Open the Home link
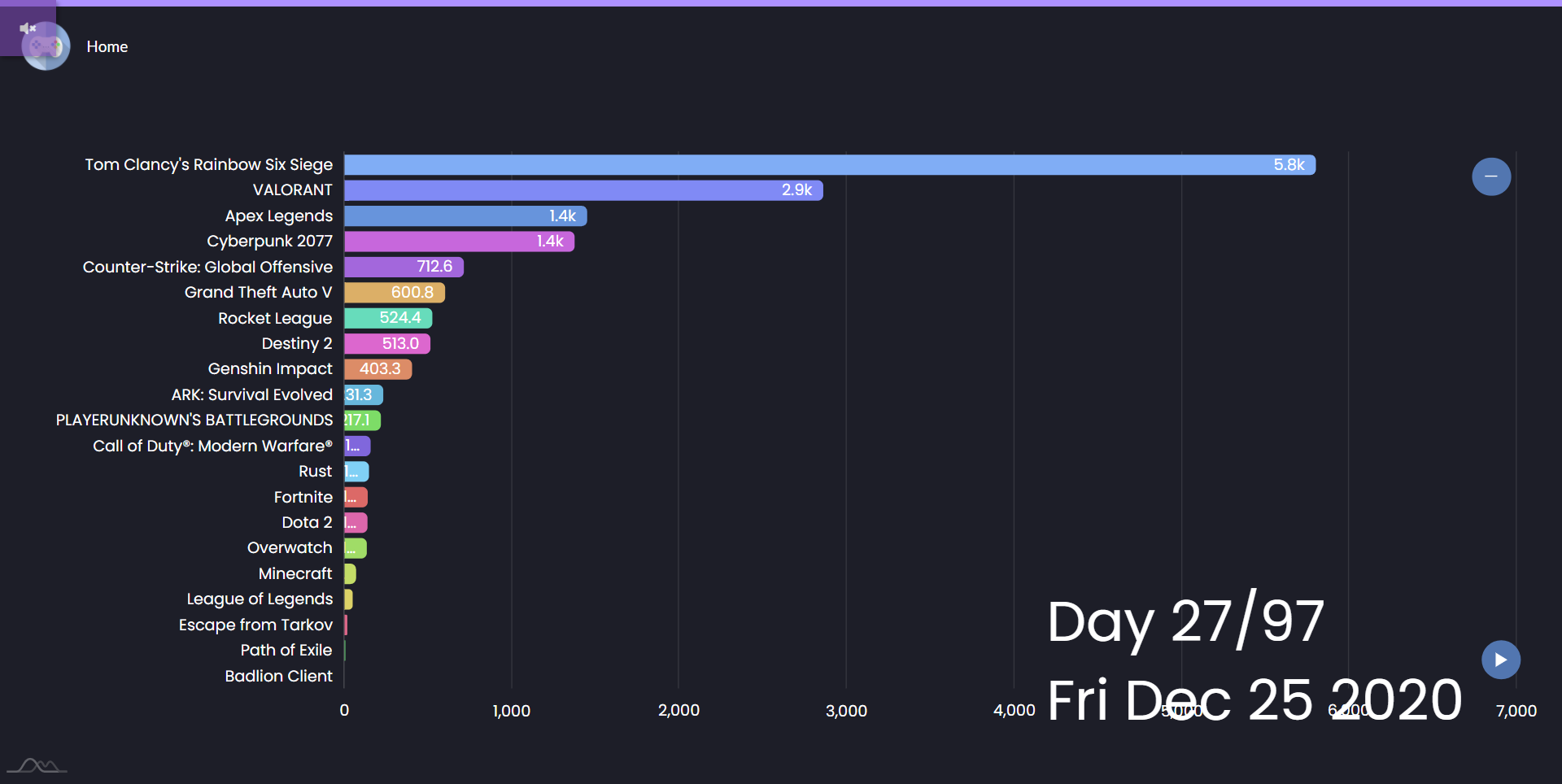1562x784 pixels. (x=107, y=47)
